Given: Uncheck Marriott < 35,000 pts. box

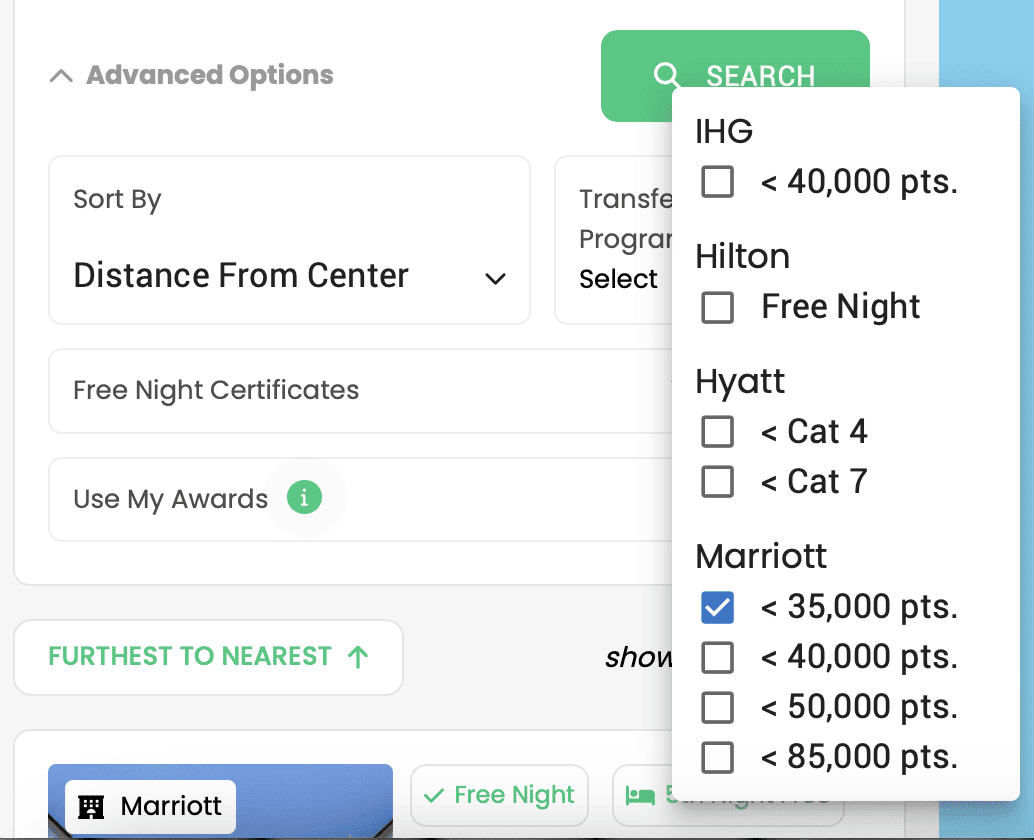Looking at the screenshot, I should pyautogui.click(x=717, y=607).
